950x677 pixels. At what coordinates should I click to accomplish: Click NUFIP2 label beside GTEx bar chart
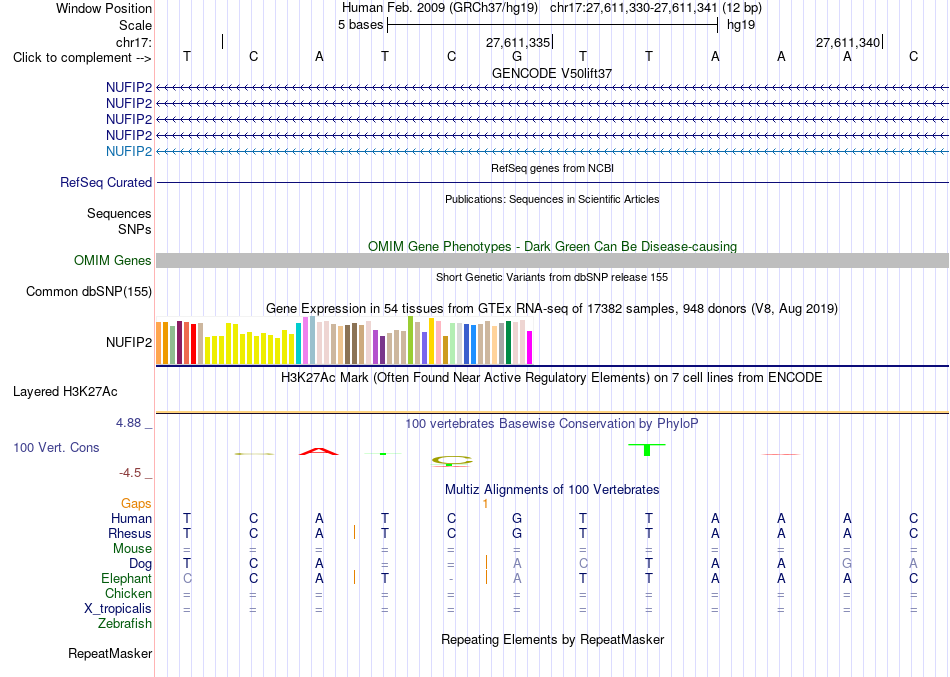click(x=128, y=342)
